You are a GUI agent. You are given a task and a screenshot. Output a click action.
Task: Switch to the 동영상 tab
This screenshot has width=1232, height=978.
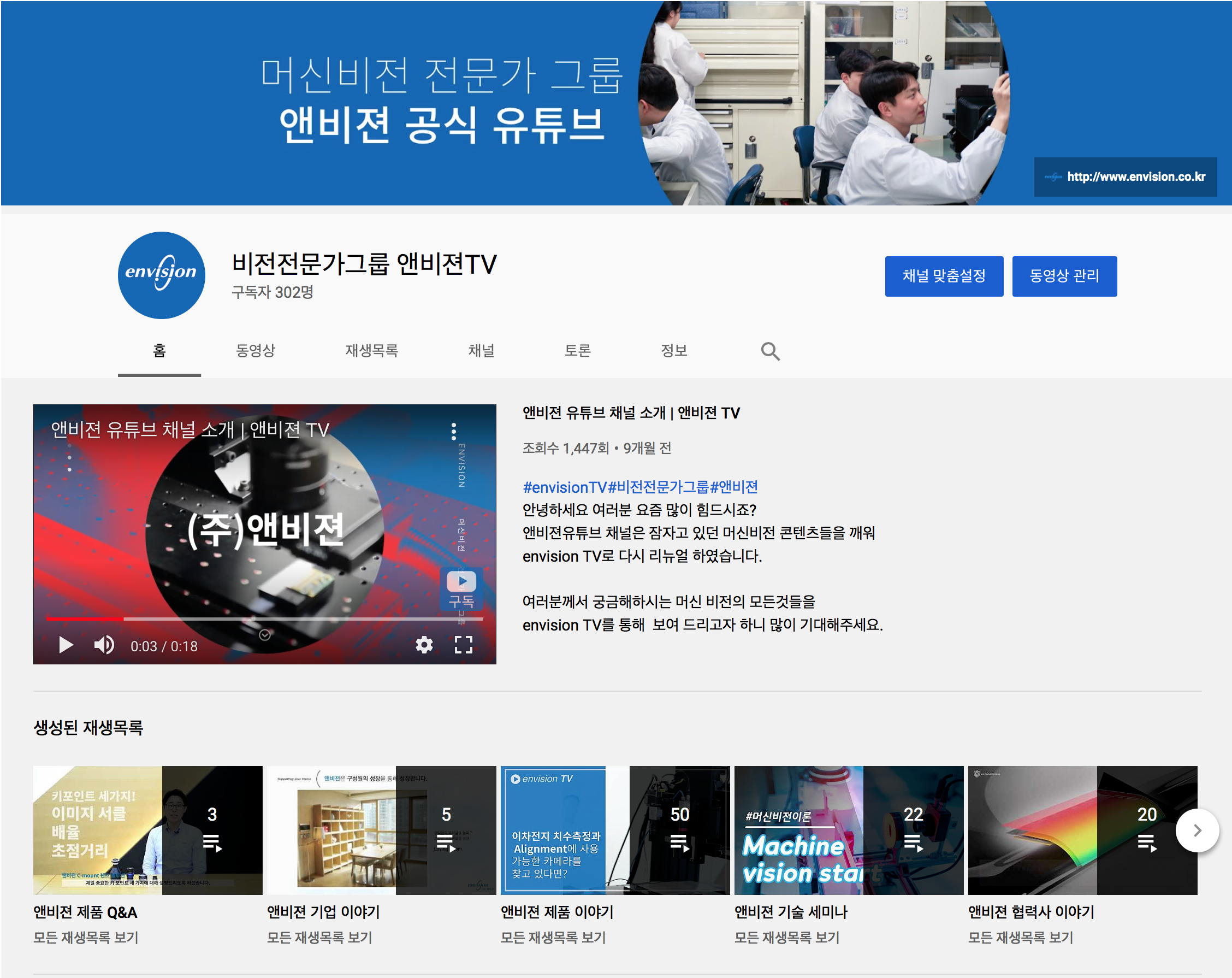coord(256,350)
